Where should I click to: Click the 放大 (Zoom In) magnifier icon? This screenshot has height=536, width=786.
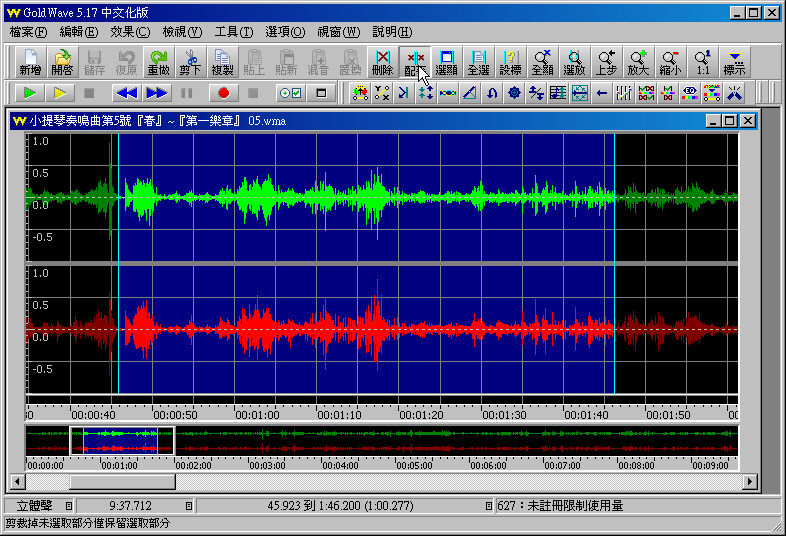tap(638, 62)
